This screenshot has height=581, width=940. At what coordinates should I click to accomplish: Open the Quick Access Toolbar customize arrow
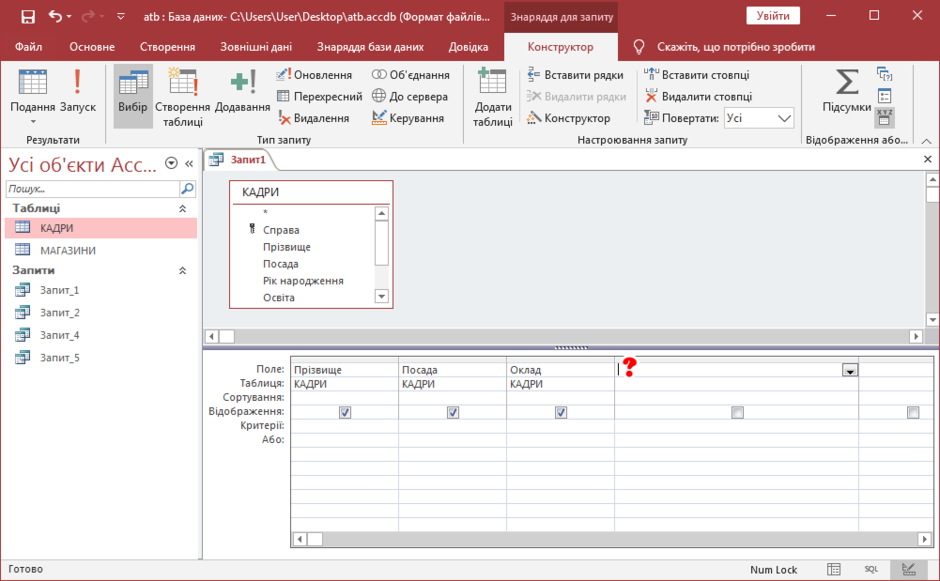[120, 16]
